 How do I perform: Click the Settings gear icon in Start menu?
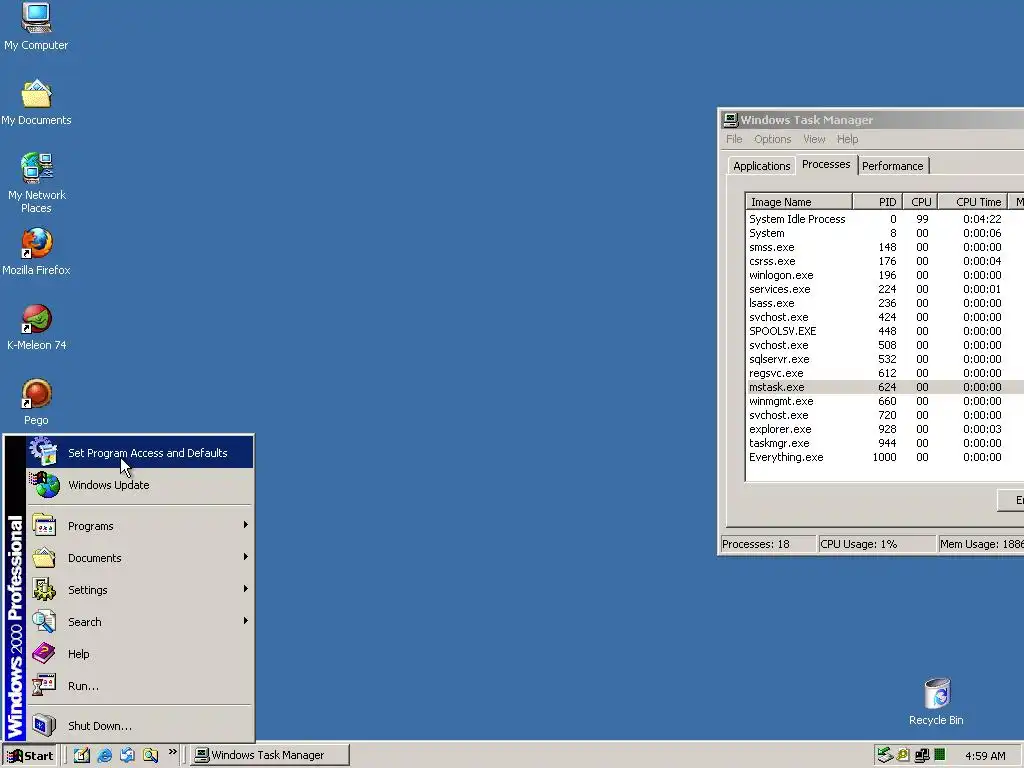(x=44, y=590)
